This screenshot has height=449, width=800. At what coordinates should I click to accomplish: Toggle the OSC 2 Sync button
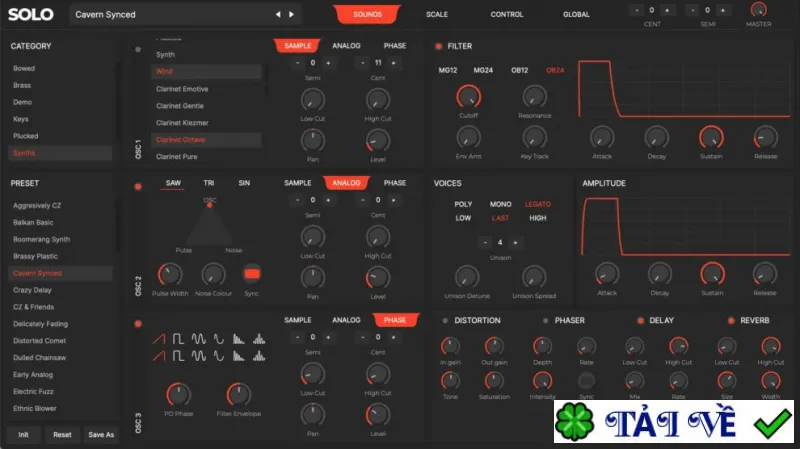(252, 275)
